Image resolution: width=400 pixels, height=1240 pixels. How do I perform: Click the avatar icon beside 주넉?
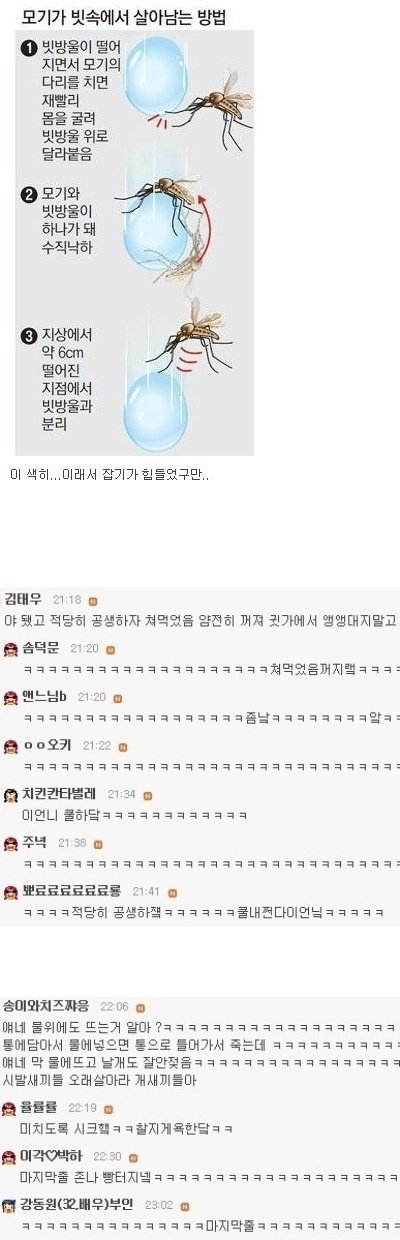click(10, 842)
